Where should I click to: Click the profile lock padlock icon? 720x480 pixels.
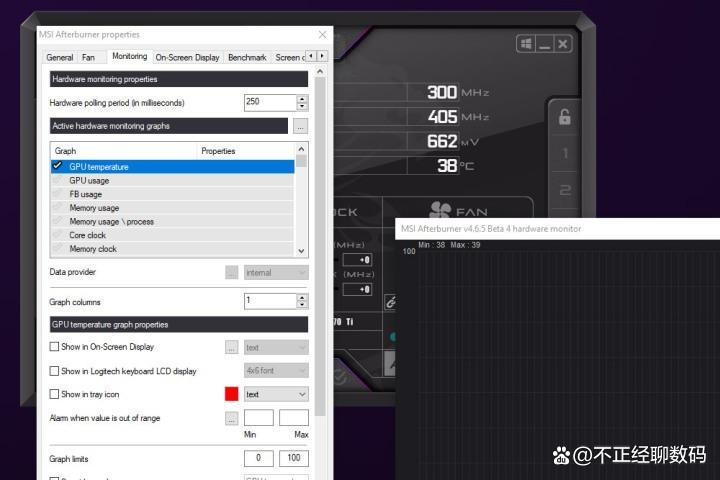click(564, 117)
